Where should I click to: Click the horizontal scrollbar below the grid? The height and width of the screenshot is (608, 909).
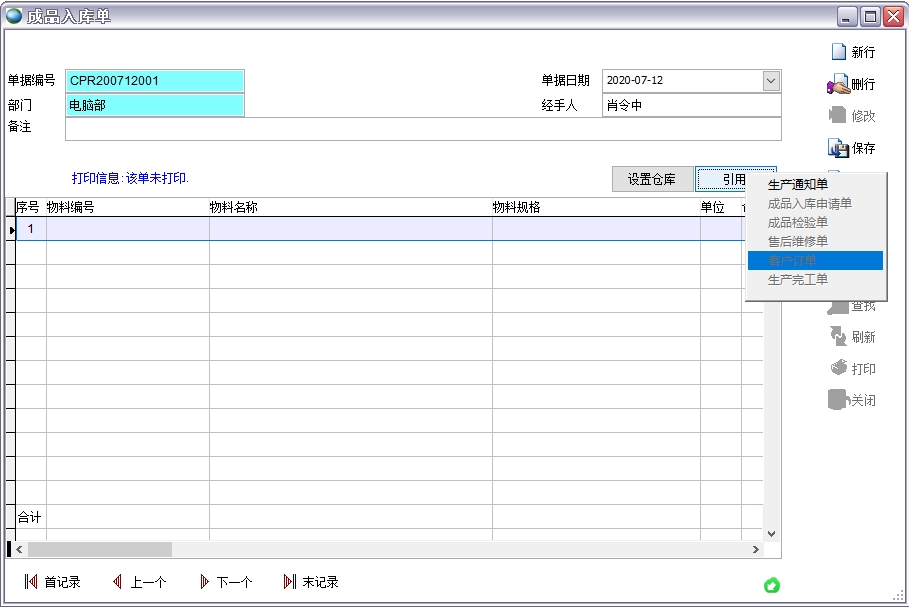pos(100,549)
